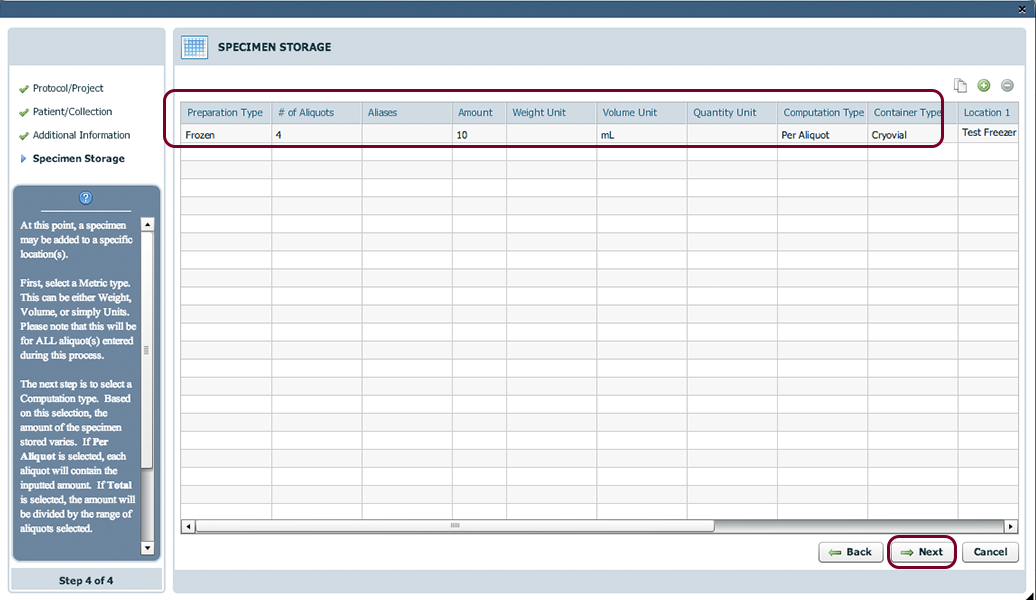1036x600 pixels.
Task: Click the table's scroll left arrow
Action: [188, 527]
